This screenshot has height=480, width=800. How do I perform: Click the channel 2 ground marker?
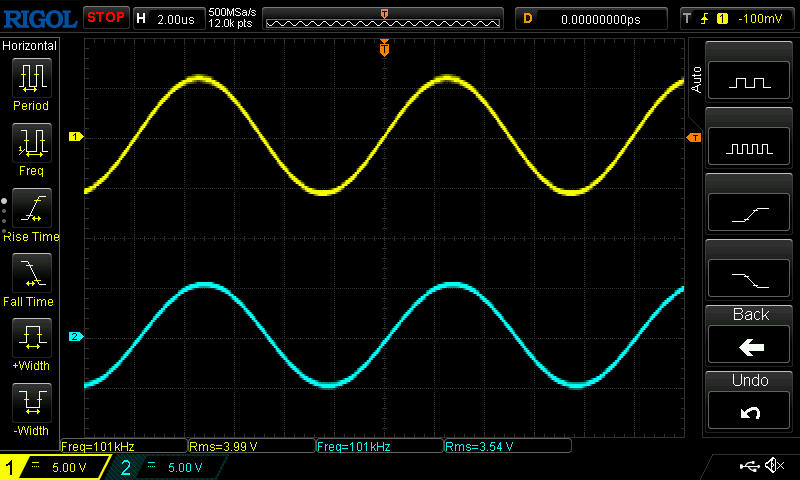pos(76,336)
